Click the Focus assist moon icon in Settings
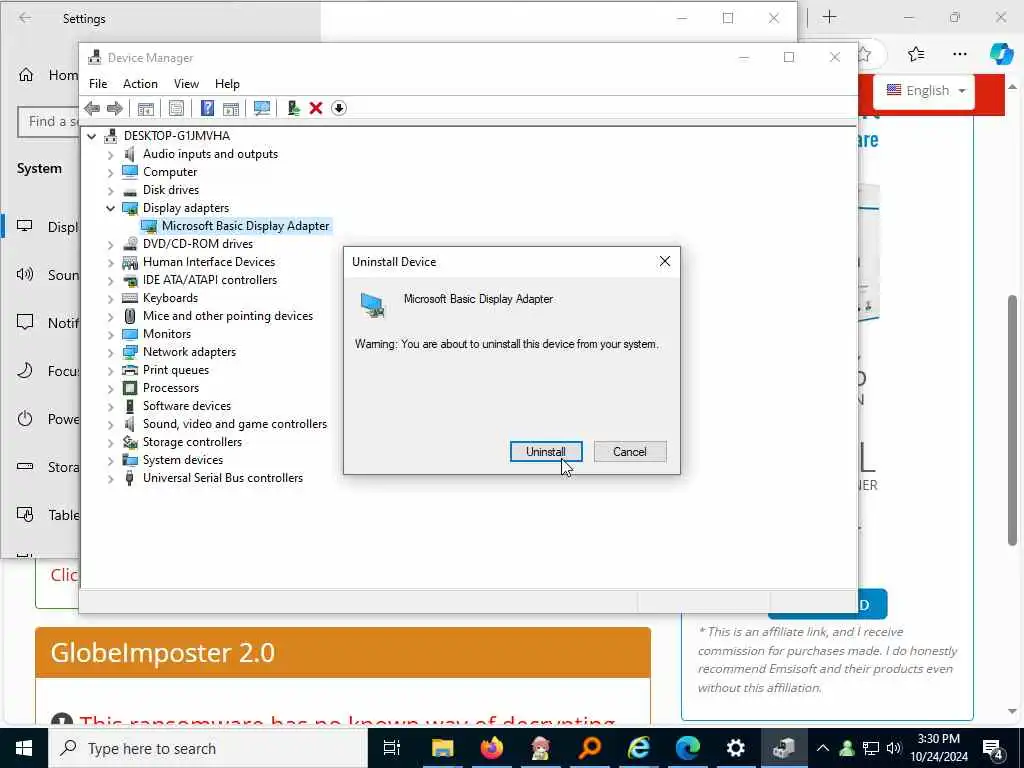The height and width of the screenshot is (768, 1024). point(25,370)
